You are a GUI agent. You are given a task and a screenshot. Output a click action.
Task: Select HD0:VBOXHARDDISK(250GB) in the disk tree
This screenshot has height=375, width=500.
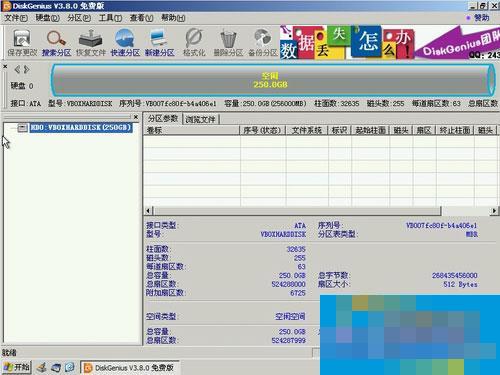click(x=80, y=127)
